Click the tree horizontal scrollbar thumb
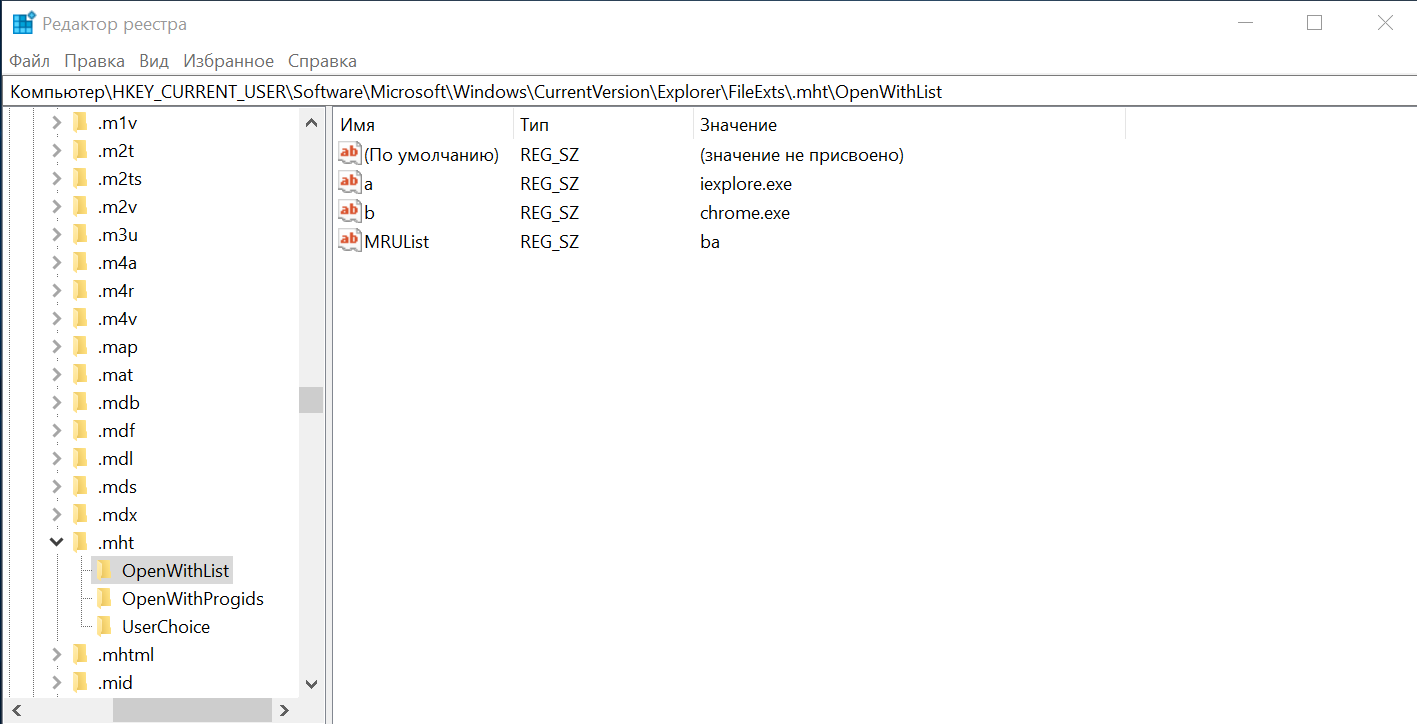 click(x=192, y=710)
